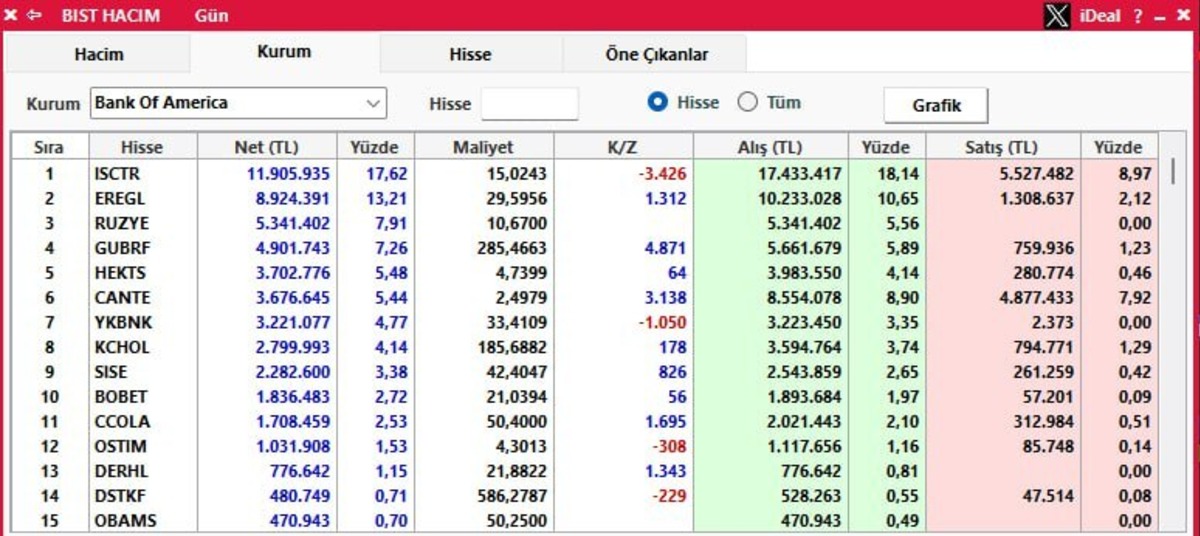
Task: Select the SISE stock
Action: [x=112, y=372]
